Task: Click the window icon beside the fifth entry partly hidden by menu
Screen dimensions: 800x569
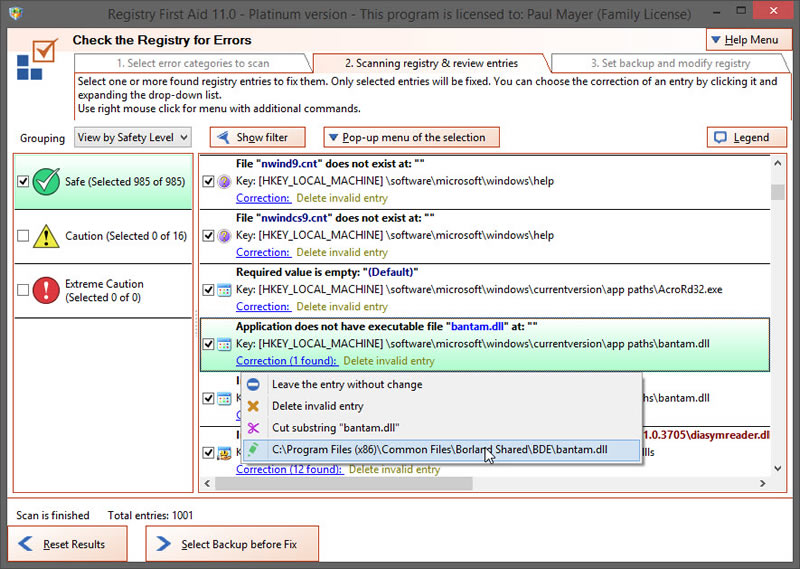Action: pos(224,398)
